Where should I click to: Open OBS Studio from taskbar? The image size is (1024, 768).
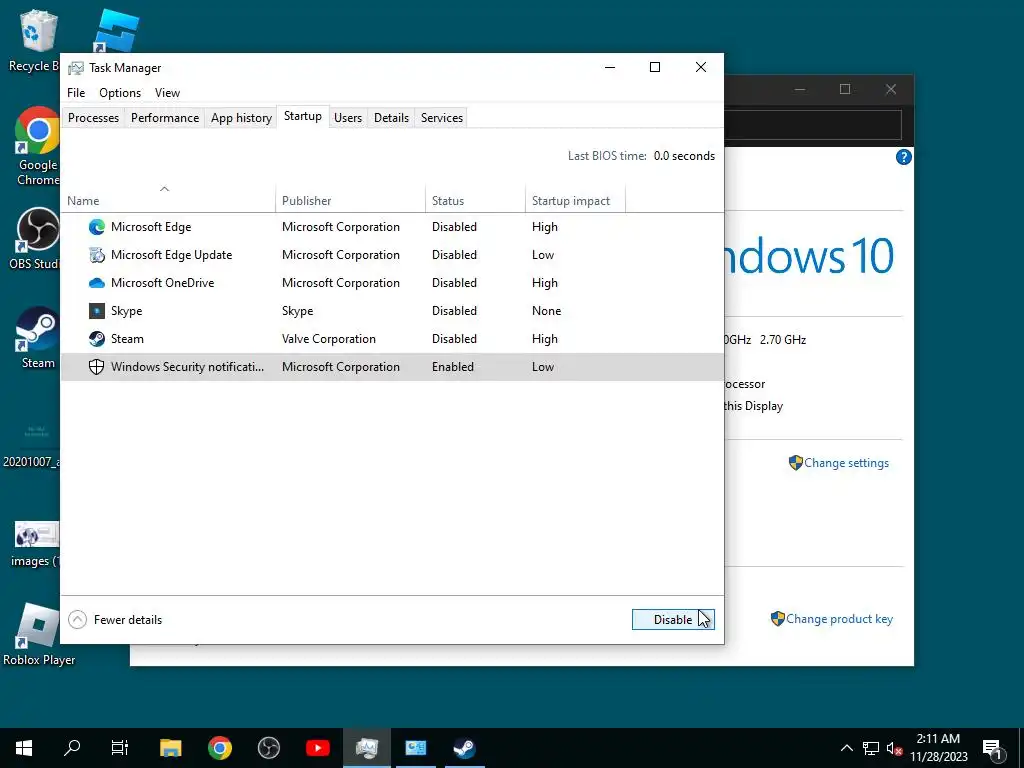[x=268, y=748]
